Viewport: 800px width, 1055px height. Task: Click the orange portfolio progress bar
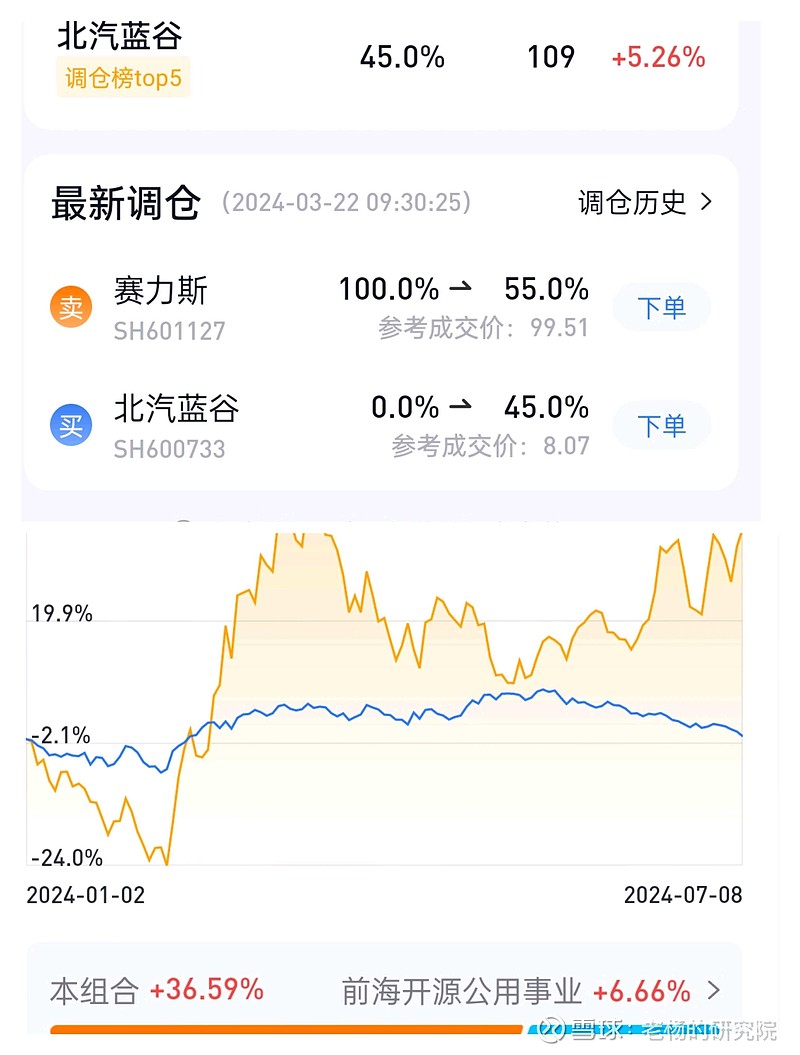pyautogui.click(x=286, y=1029)
